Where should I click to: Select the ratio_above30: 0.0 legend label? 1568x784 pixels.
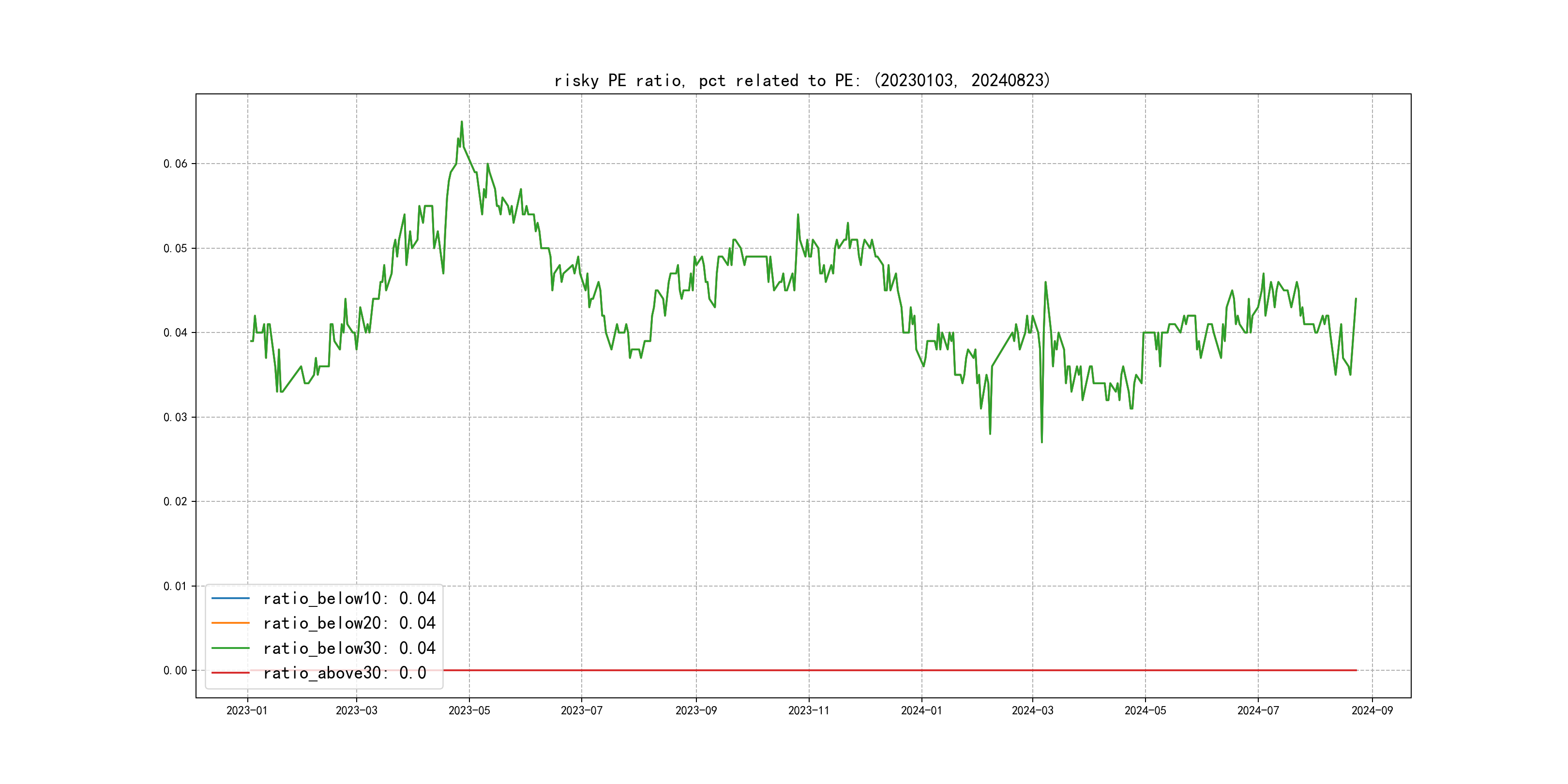pyautogui.click(x=344, y=673)
